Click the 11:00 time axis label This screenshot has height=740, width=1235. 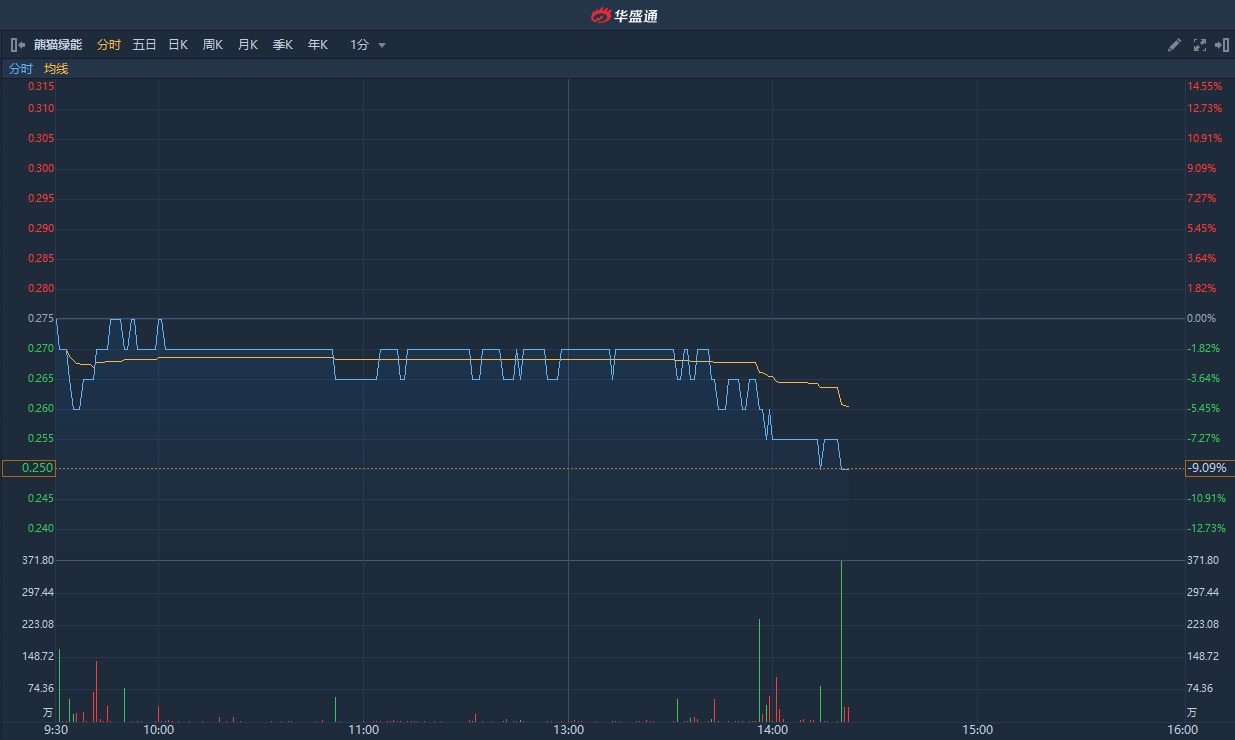click(363, 730)
